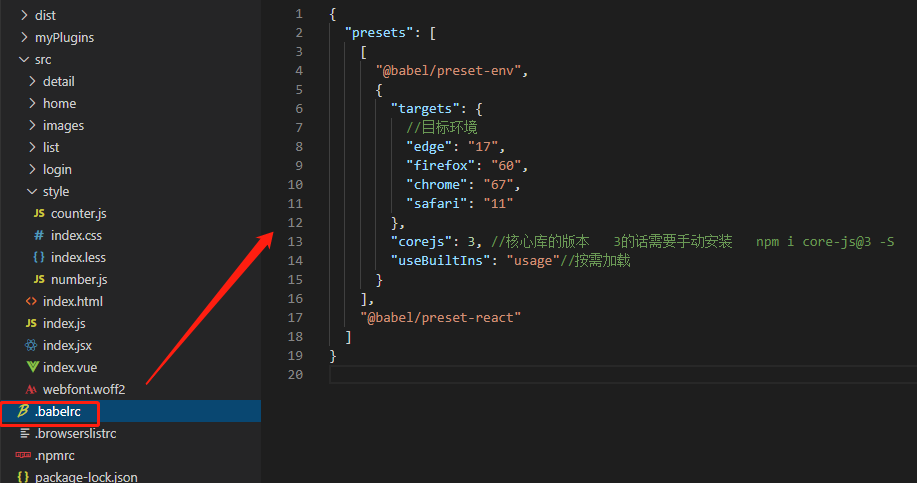Image resolution: width=917 pixels, height=483 pixels.
Task: Select the login folder label
Action: tap(57, 170)
